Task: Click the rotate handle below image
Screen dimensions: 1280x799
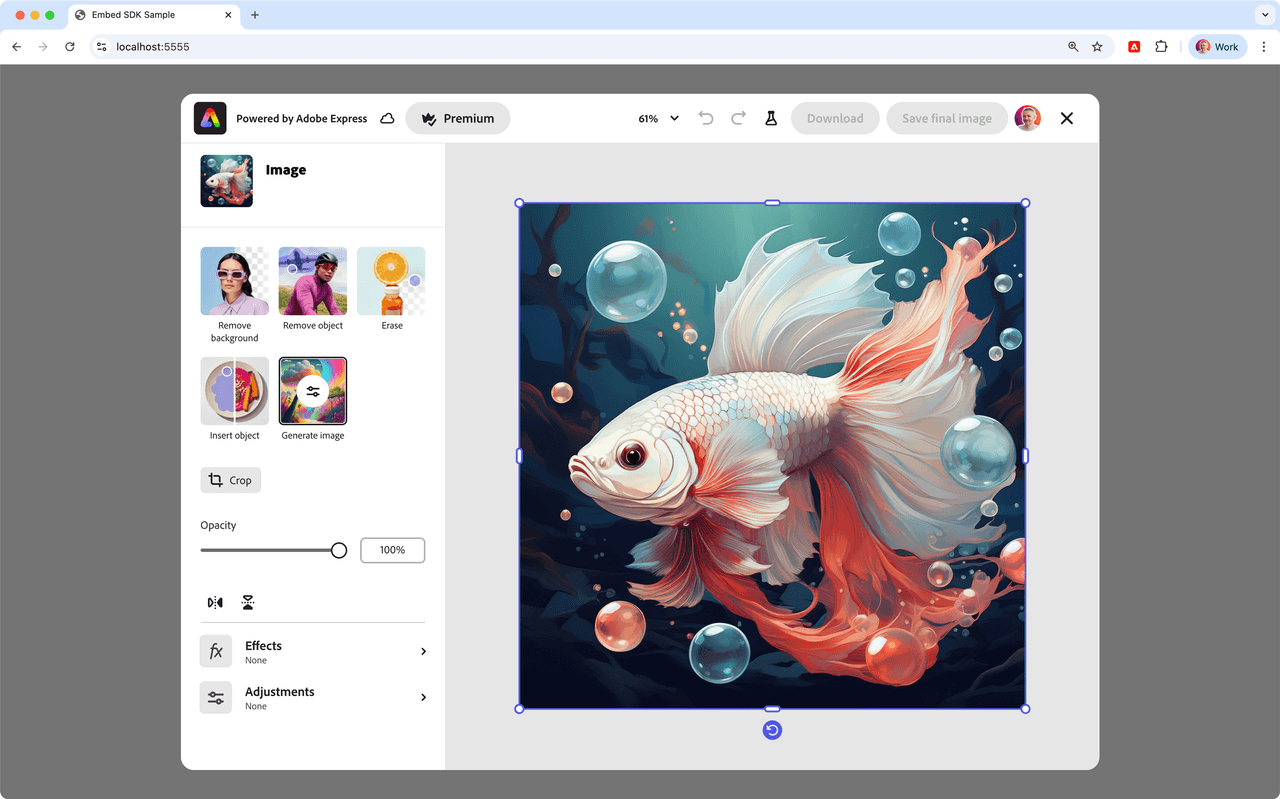Action: coord(772,730)
